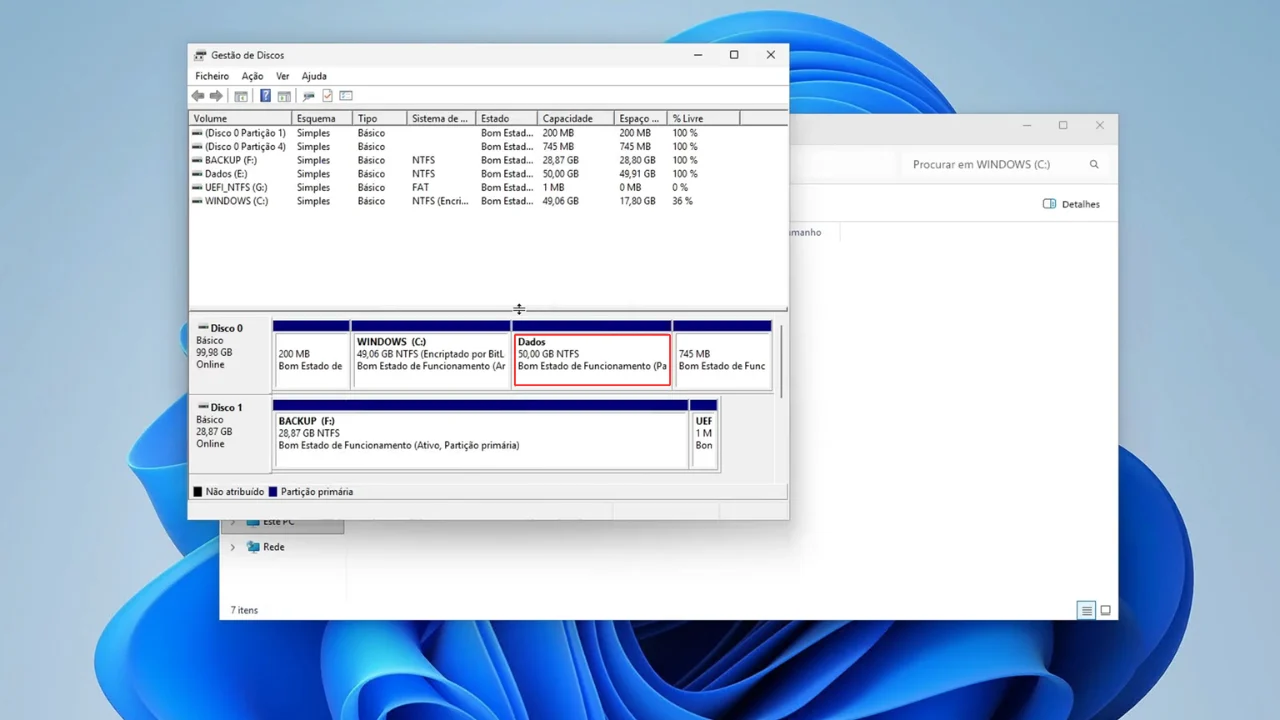Click the Gestão de Discos title bar icon
1280x720 pixels.
(200, 55)
